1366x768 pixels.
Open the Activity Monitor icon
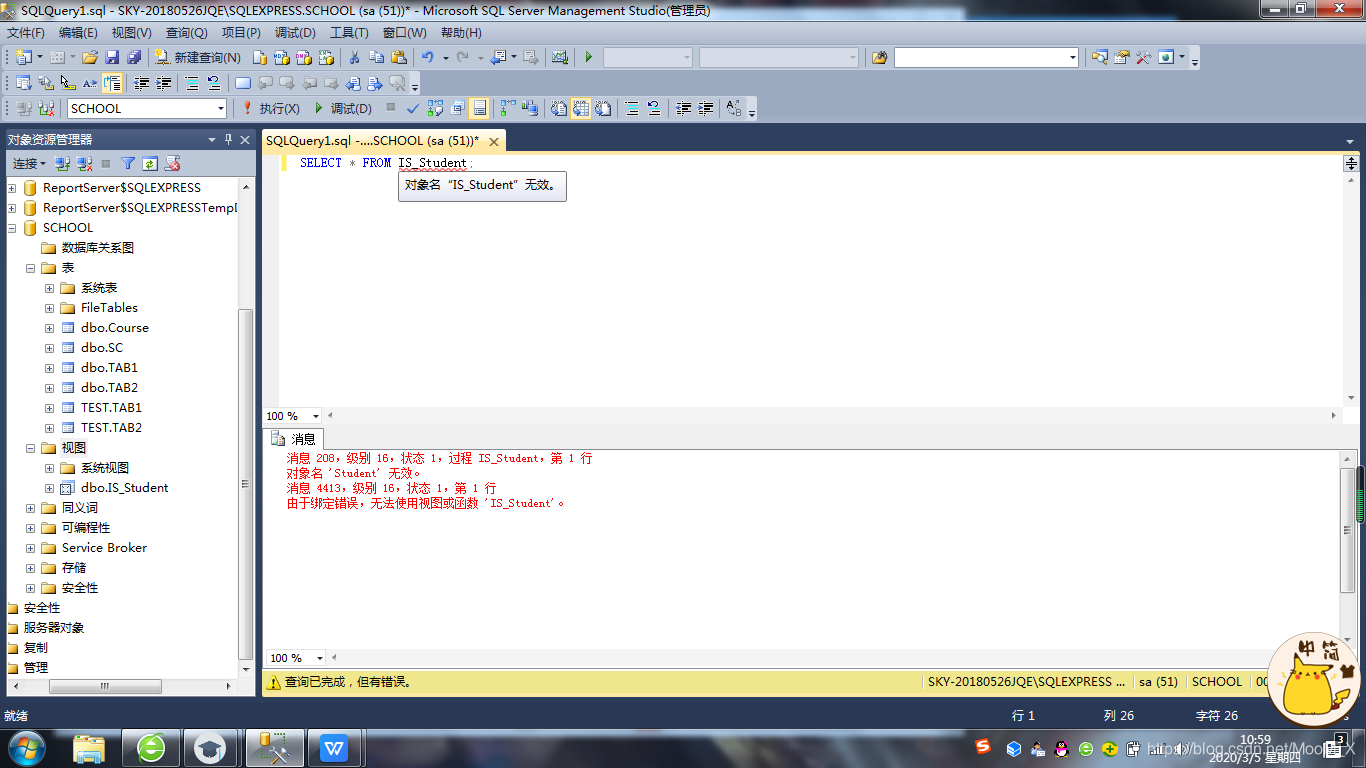point(560,57)
